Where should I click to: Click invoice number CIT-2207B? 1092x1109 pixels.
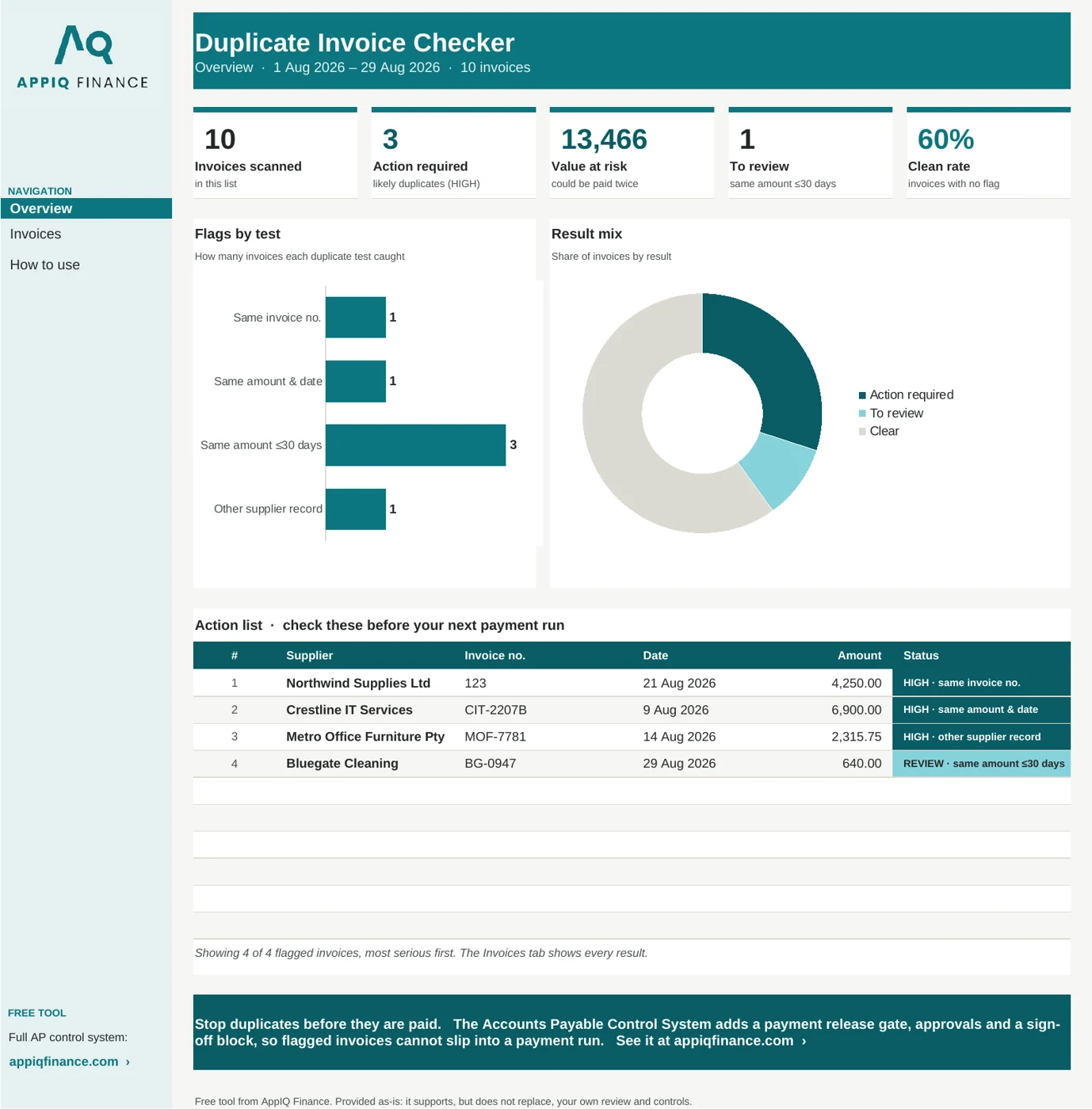tap(496, 711)
